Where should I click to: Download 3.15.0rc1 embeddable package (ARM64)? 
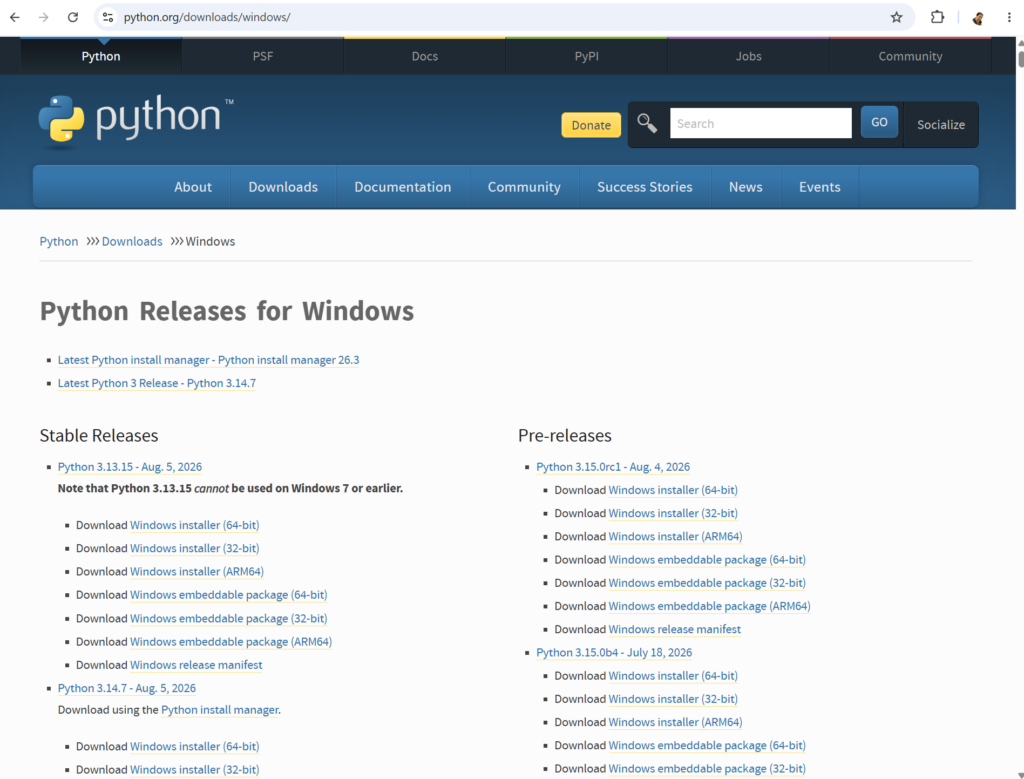click(709, 606)
